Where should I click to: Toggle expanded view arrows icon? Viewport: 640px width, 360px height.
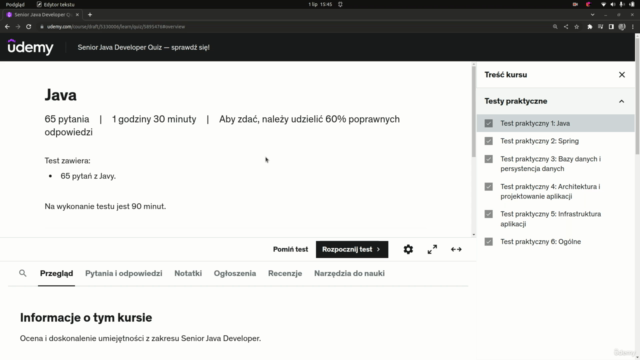pos(456,249)
